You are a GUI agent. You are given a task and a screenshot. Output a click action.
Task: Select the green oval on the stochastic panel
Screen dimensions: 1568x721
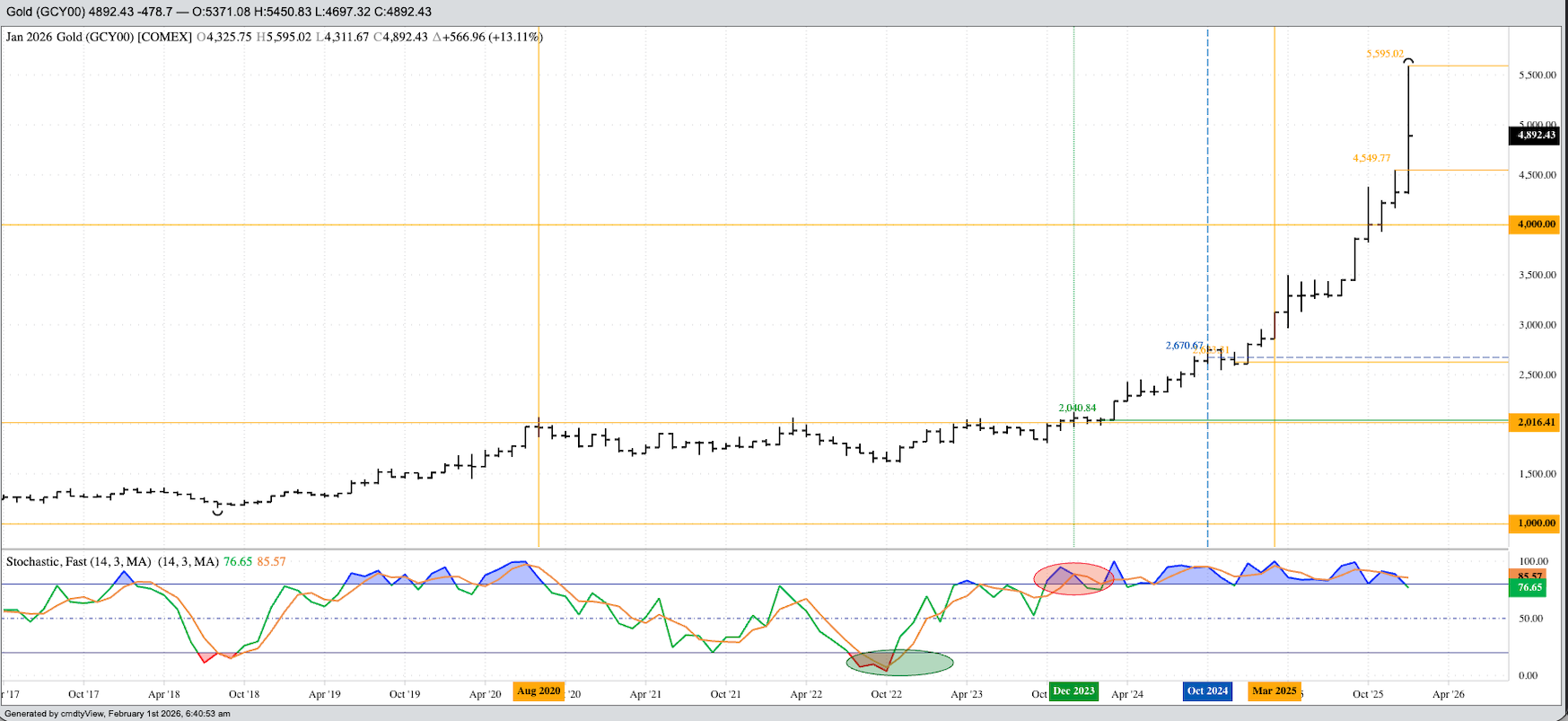pyautogui.click(x=899, y=664)
